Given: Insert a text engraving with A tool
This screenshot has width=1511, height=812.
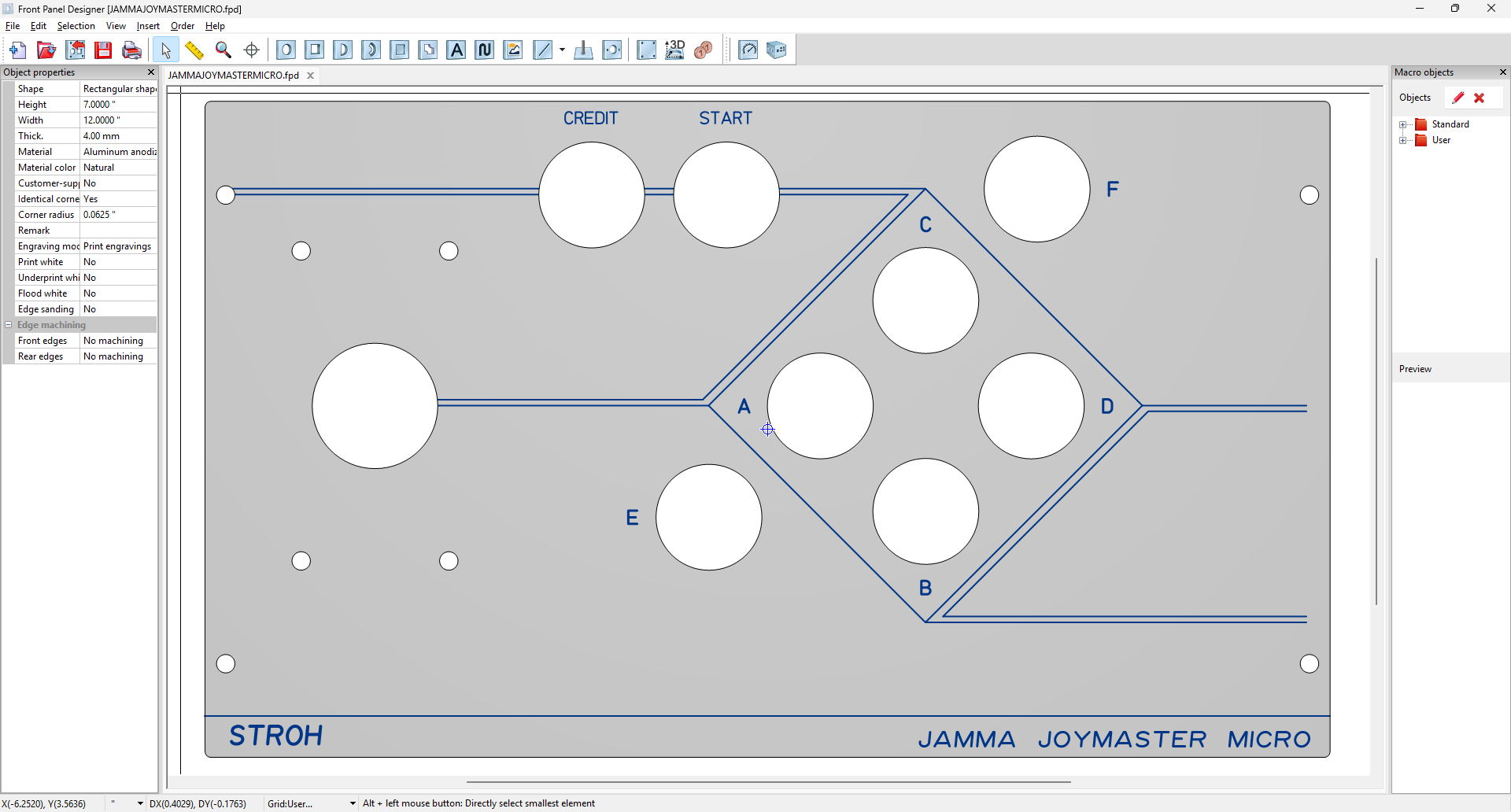Looking at the screenshot, I should pos(456,50).
